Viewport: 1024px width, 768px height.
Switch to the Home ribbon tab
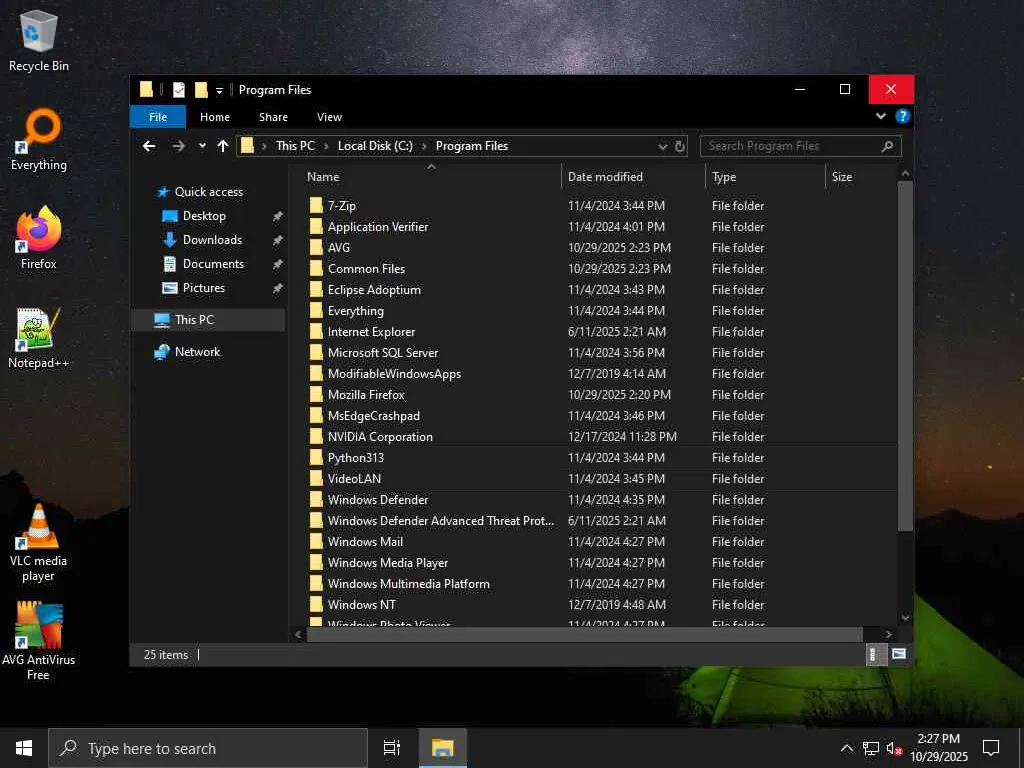(215, 117)
